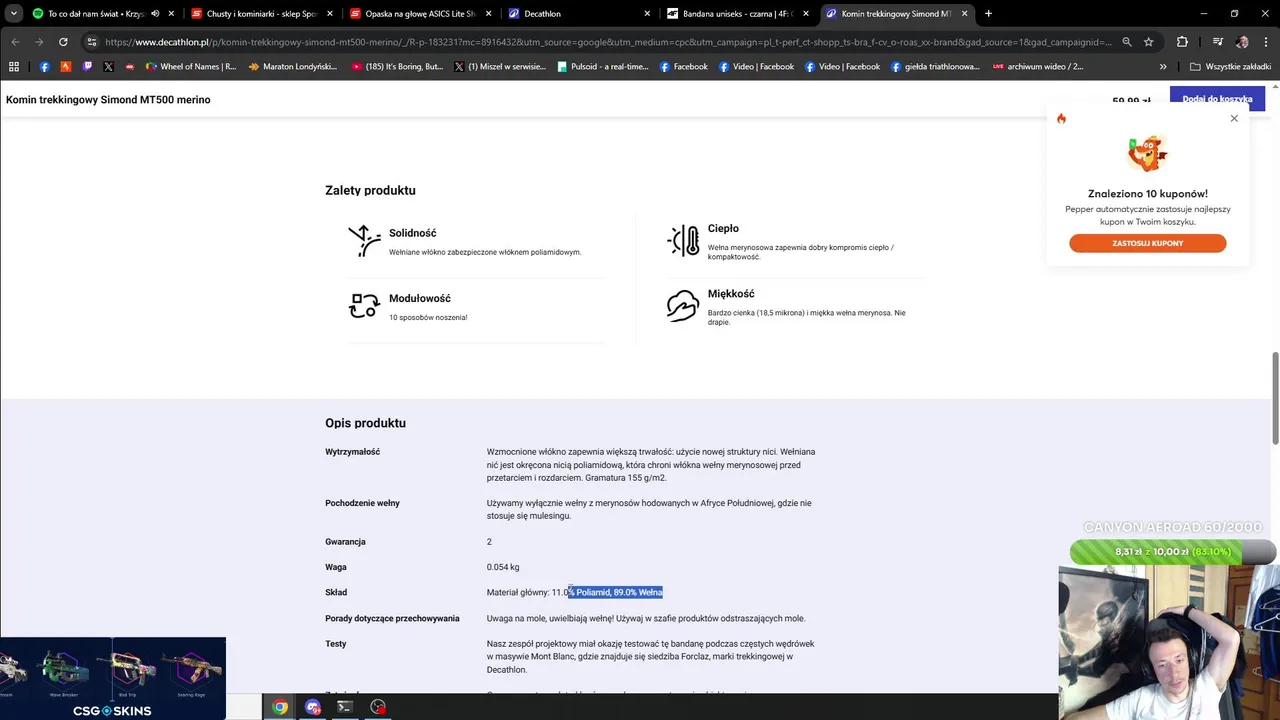Open the Twitch bookmark icon
The height and width of the screenshot is (720, 1280).
pyautogui.click(x=87, y=67)
